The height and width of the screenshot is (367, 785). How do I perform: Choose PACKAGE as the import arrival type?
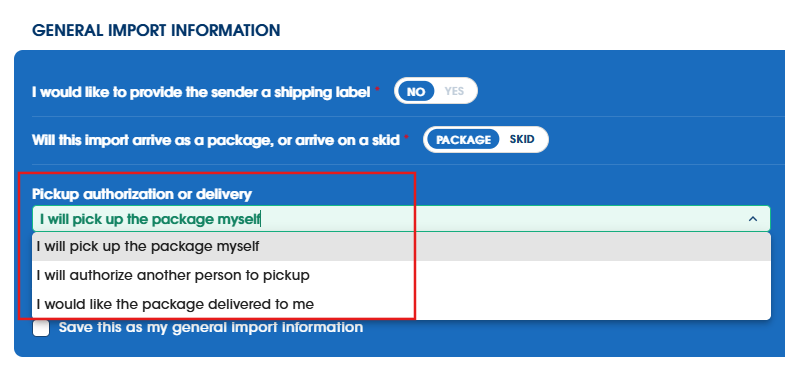463,139
